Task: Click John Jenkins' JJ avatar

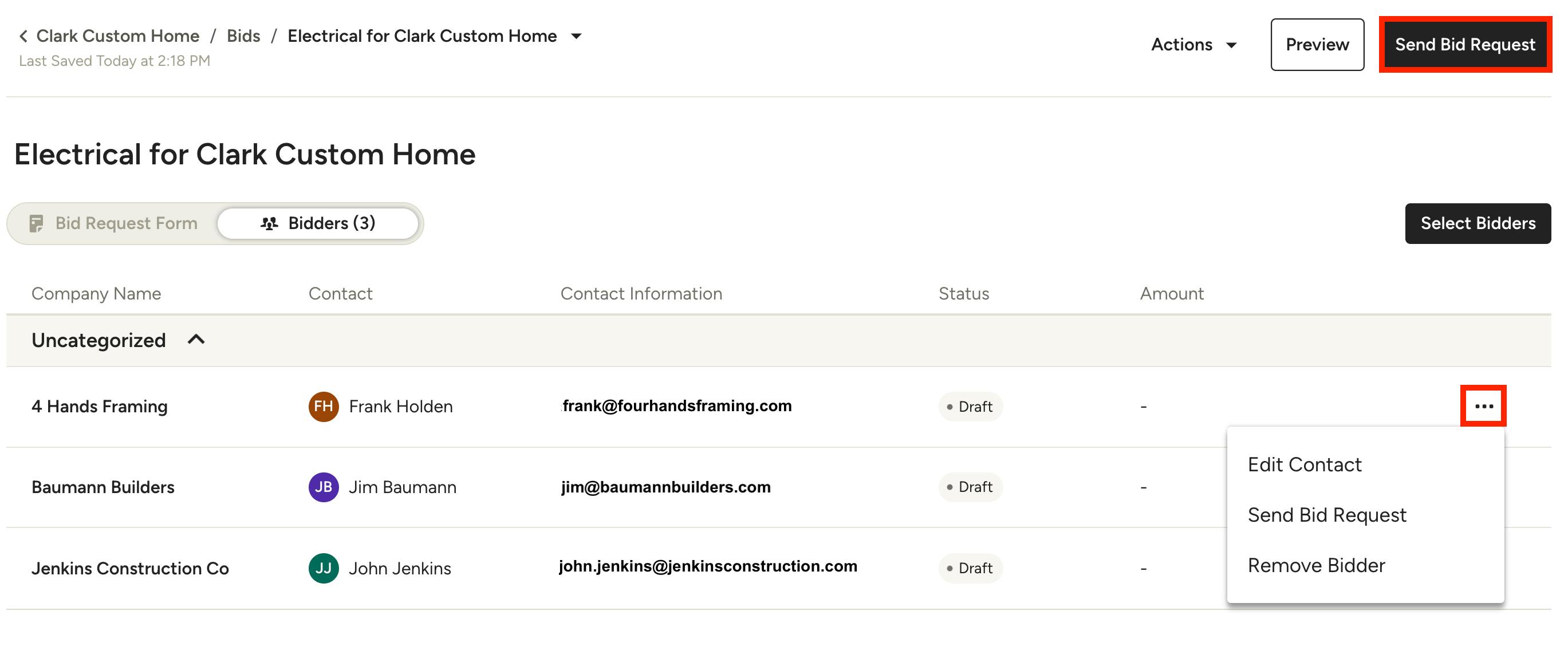Action: [323, 568]
